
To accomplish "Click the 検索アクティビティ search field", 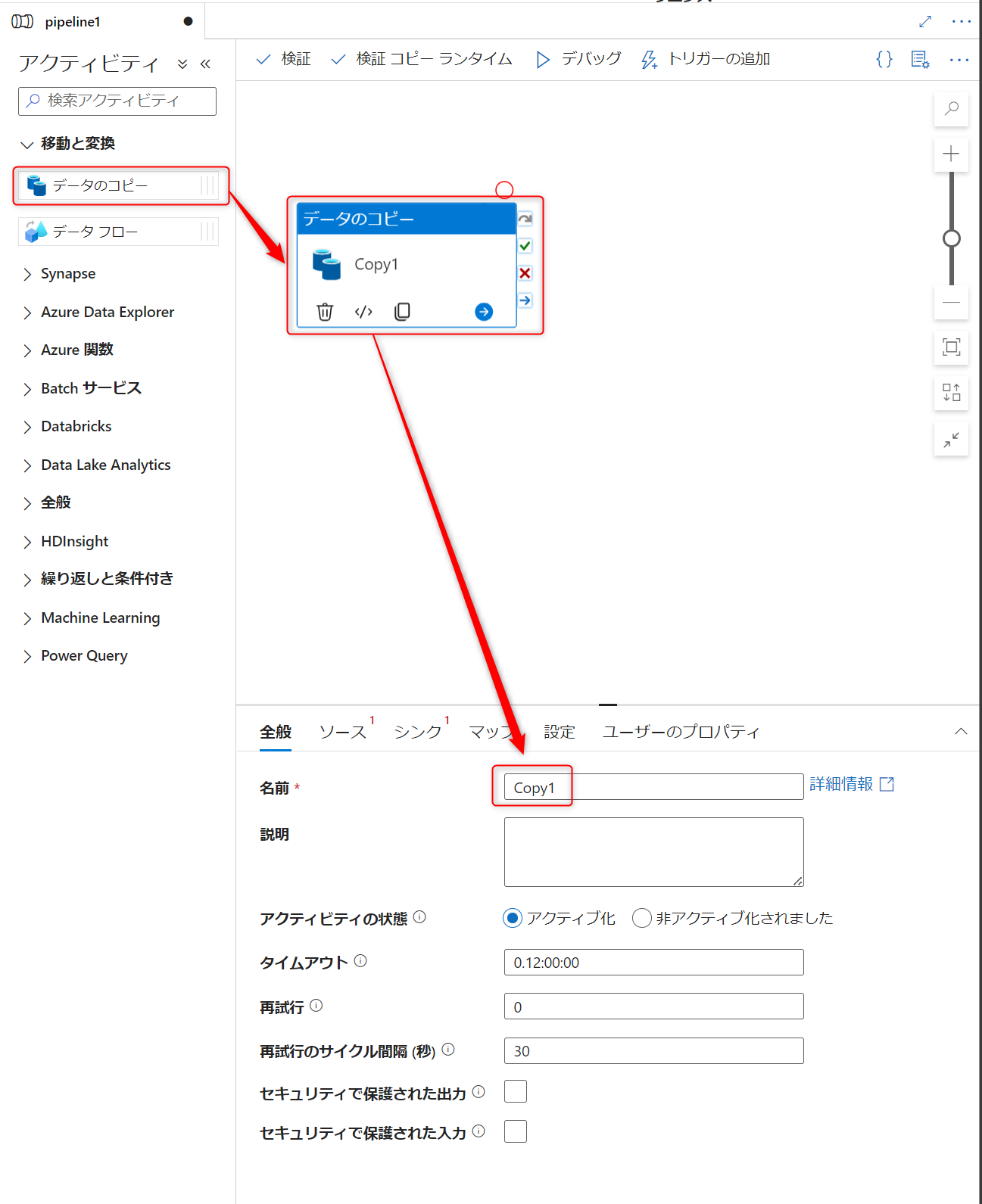I will click(117, 101).
